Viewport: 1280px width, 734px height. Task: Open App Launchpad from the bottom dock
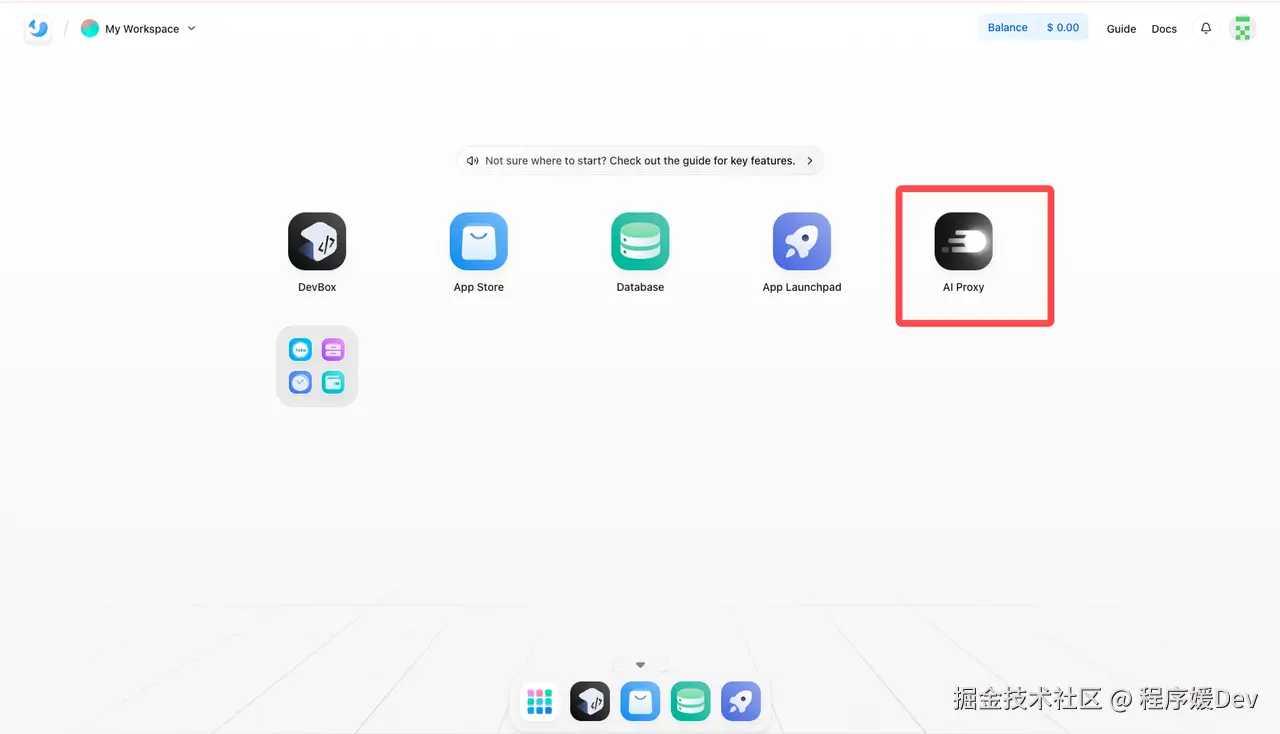(741, 702)
